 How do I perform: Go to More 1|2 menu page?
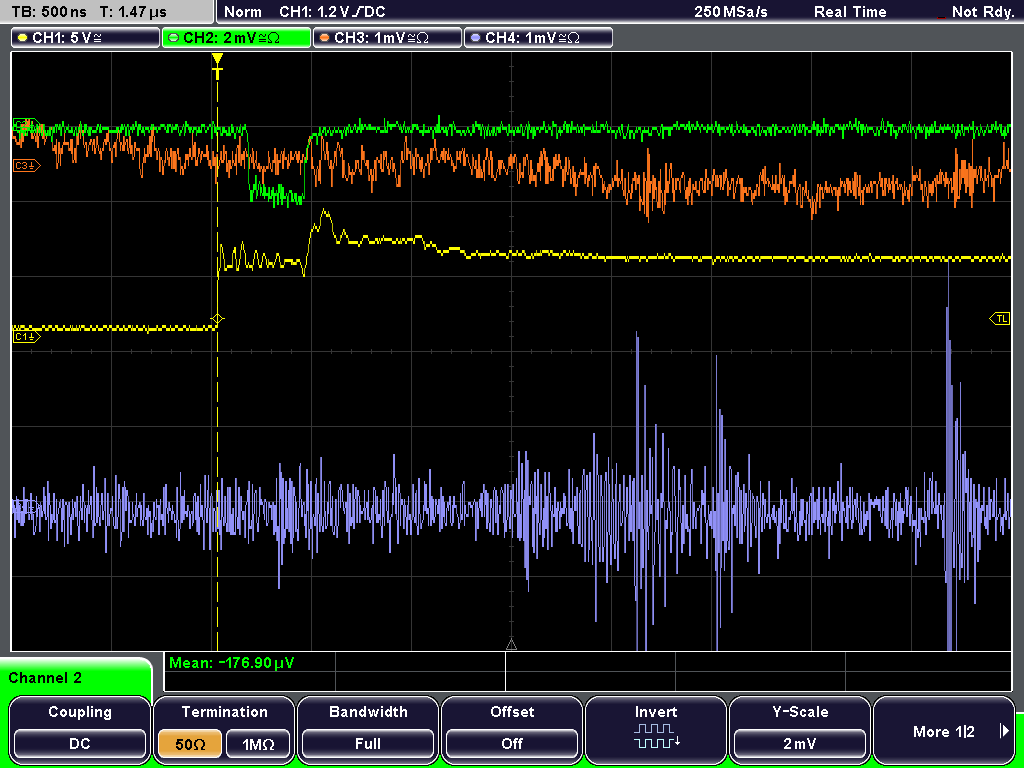coord(944,729)
